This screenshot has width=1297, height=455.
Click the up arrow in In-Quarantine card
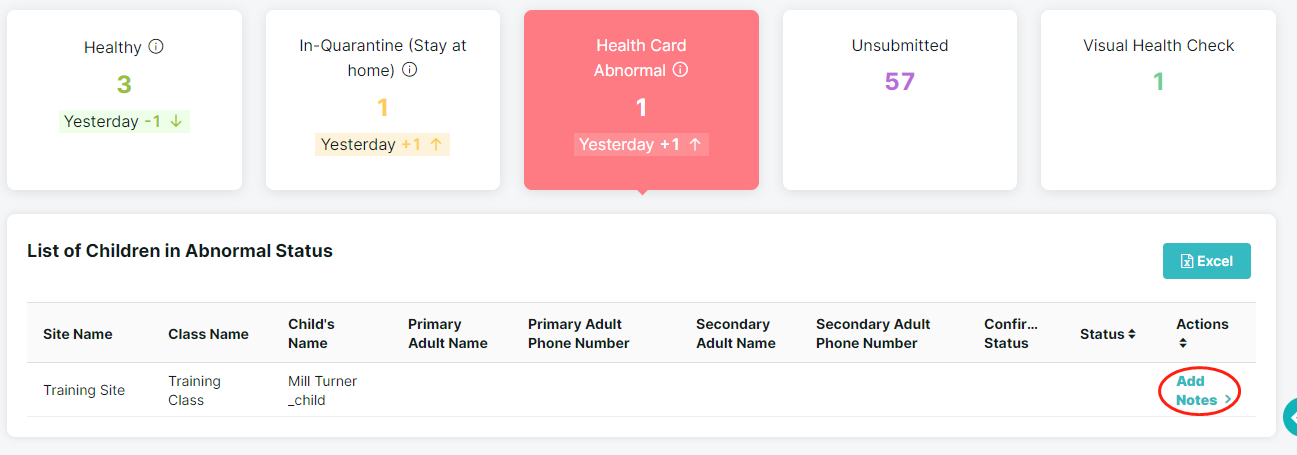point(436,144)
